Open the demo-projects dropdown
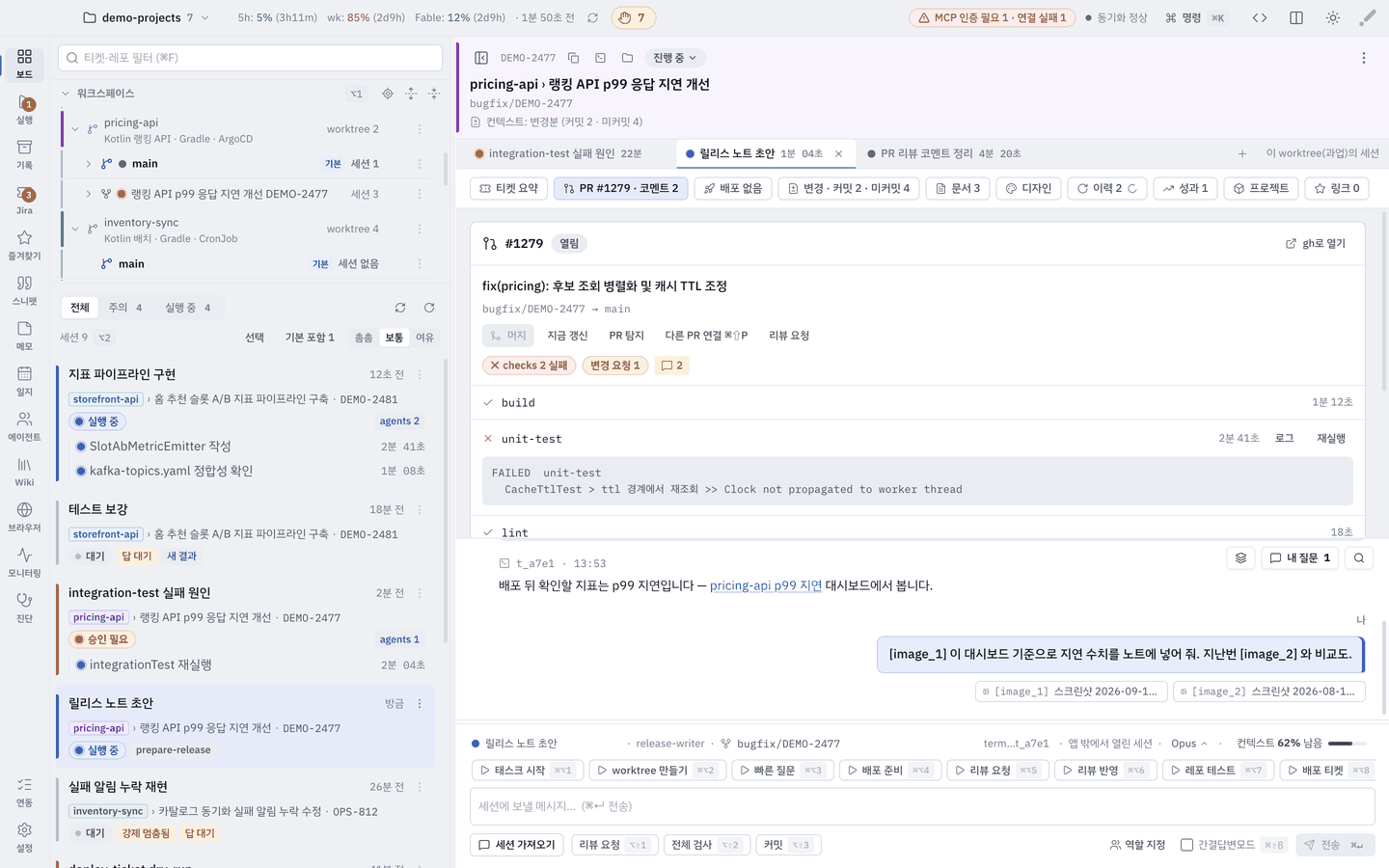Viewport: 1389px width, 868px height. 145,17
